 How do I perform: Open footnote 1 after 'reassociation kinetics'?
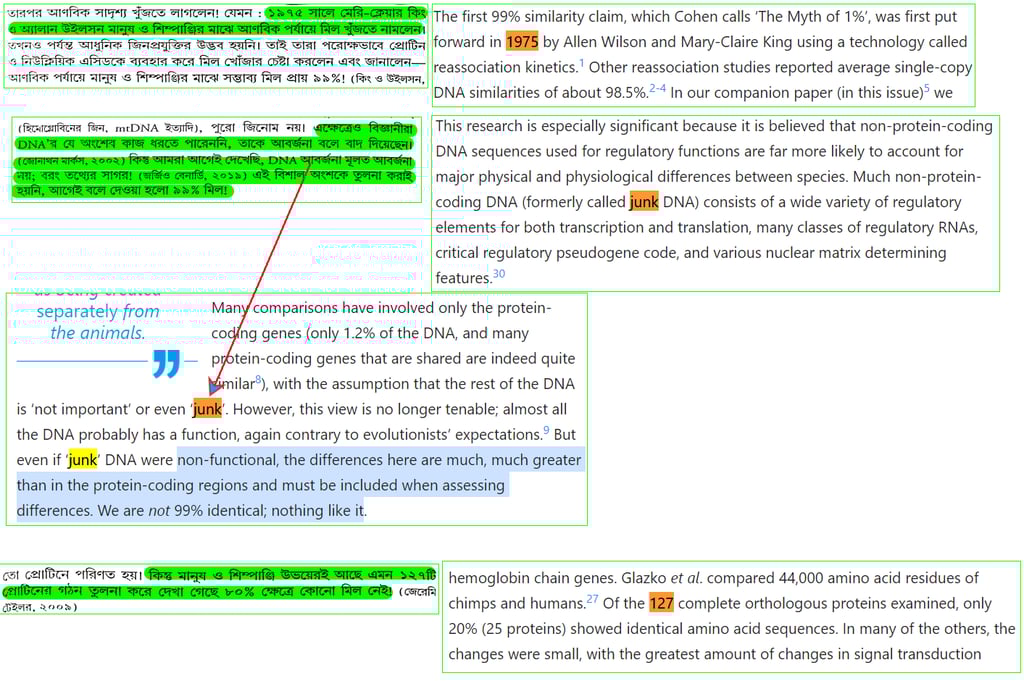point(581,63)
